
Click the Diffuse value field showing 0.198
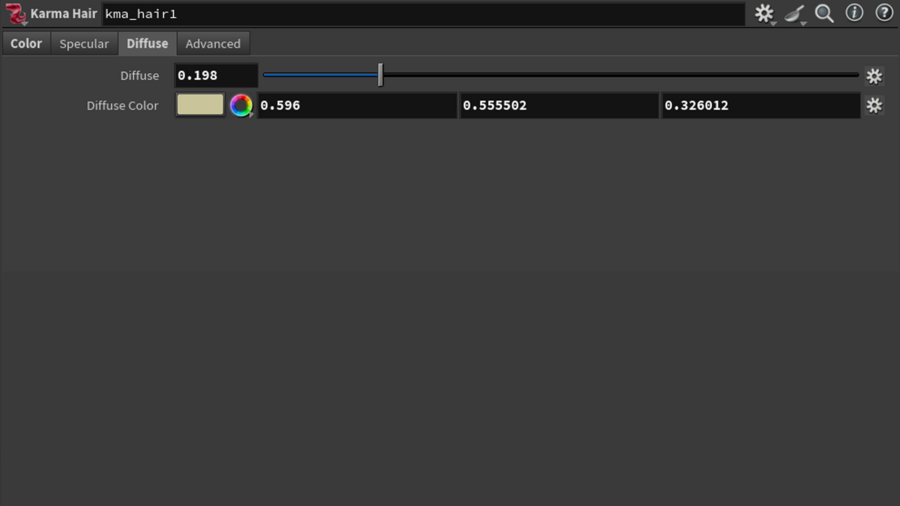coord(216,75)
